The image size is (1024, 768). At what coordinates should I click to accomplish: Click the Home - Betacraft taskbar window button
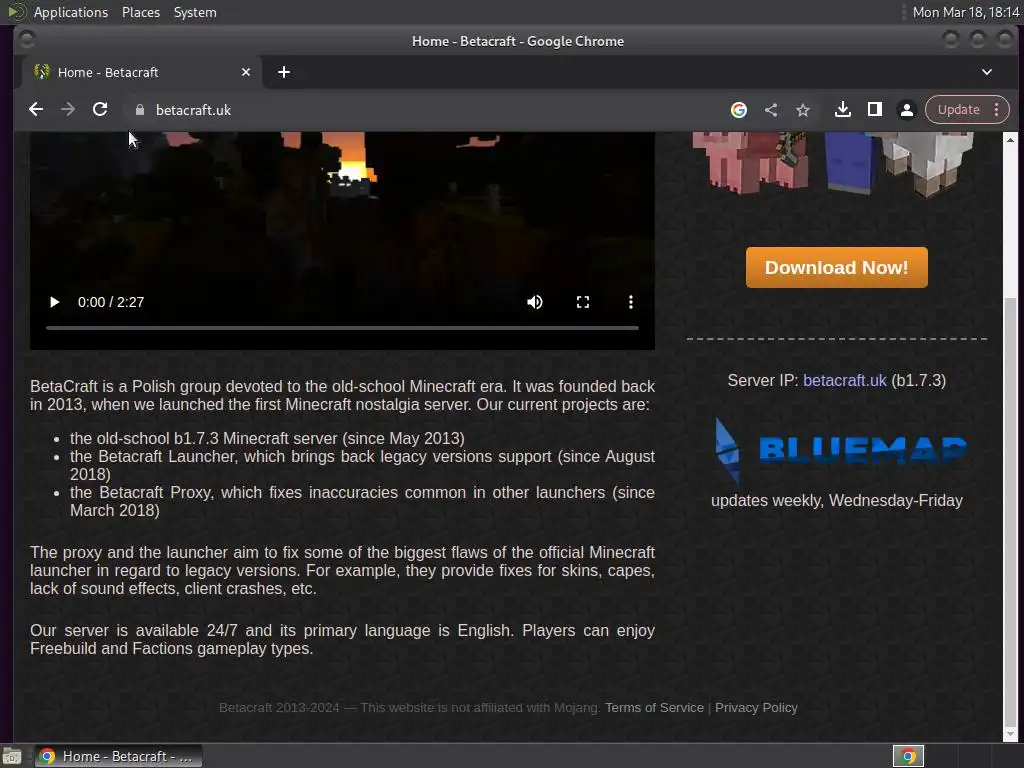118,756
